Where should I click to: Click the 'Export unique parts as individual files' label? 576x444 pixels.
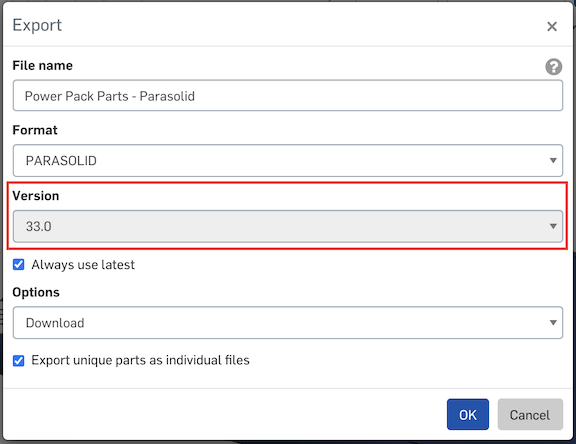click(x=140, y=360)
